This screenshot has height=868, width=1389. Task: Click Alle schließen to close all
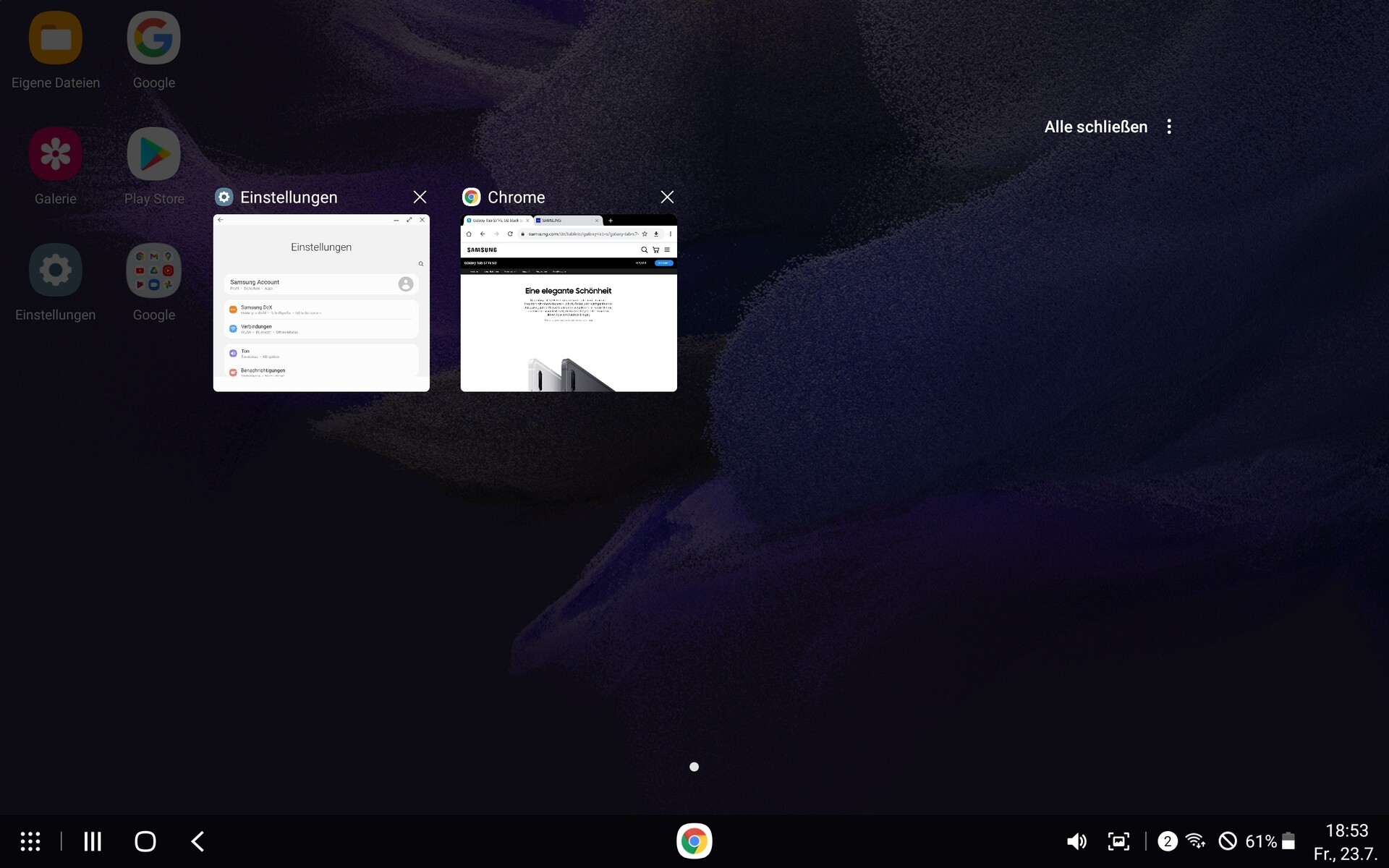point(1095,127)
